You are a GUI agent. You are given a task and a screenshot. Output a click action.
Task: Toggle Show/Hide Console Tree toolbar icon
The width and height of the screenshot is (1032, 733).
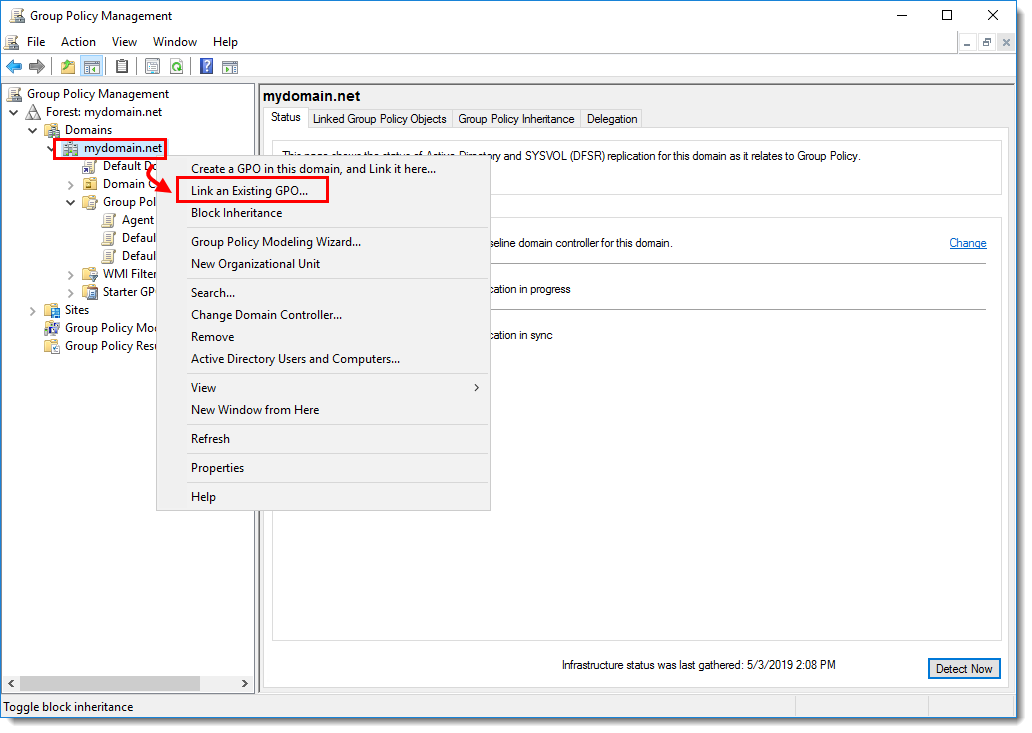91,67
